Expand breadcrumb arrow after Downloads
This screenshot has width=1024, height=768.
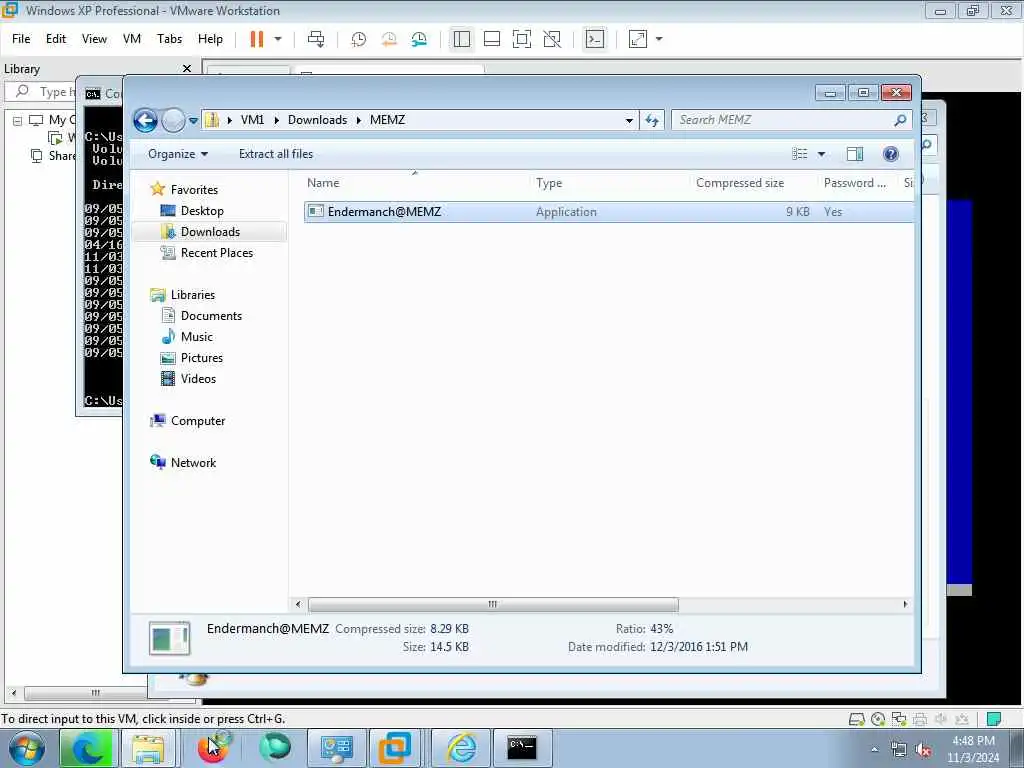[x=359, y=120]
